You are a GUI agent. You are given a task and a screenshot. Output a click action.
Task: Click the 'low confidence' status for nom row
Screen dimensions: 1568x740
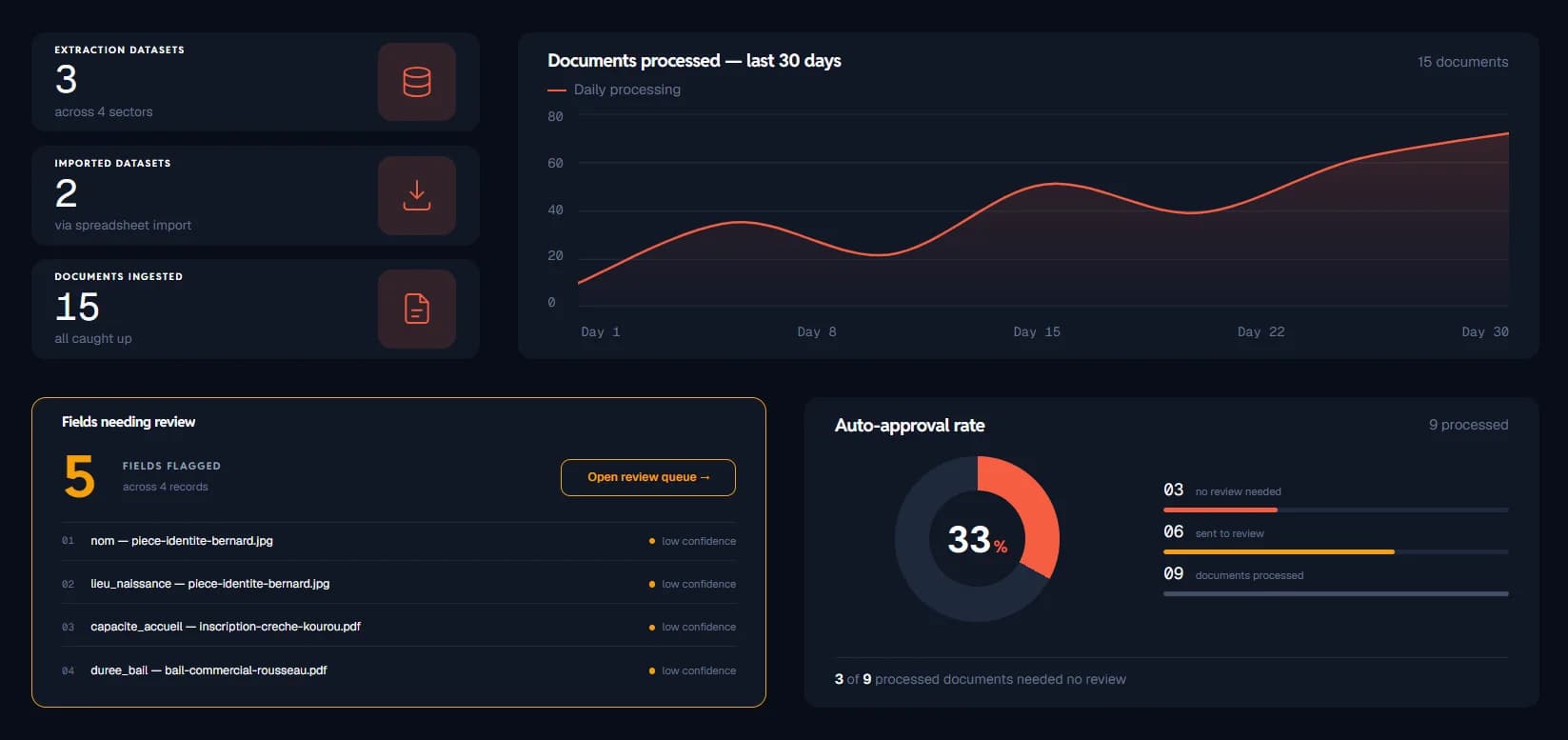click(692, 541)
